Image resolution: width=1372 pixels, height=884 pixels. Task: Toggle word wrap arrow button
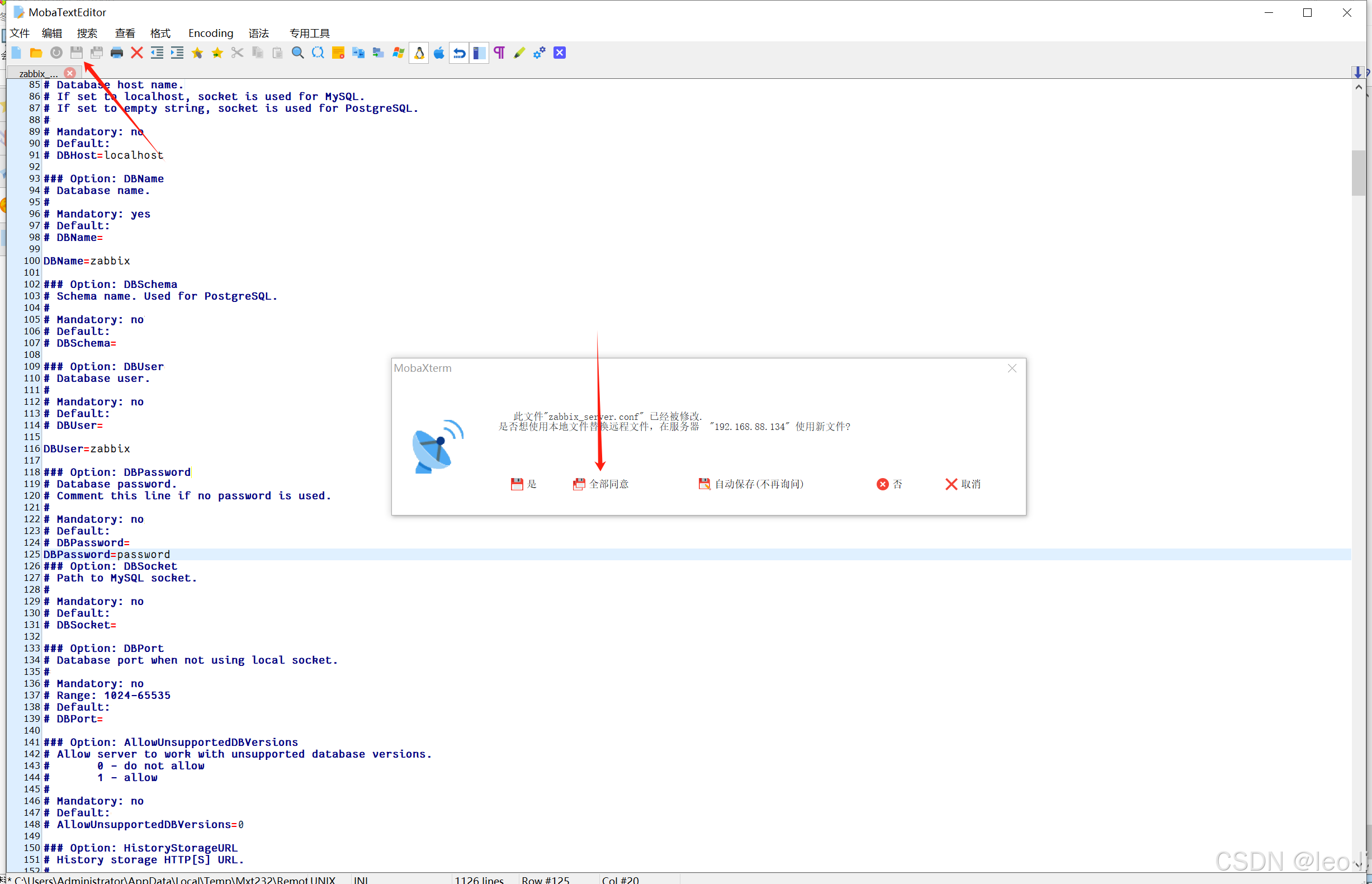coord(459,53)
